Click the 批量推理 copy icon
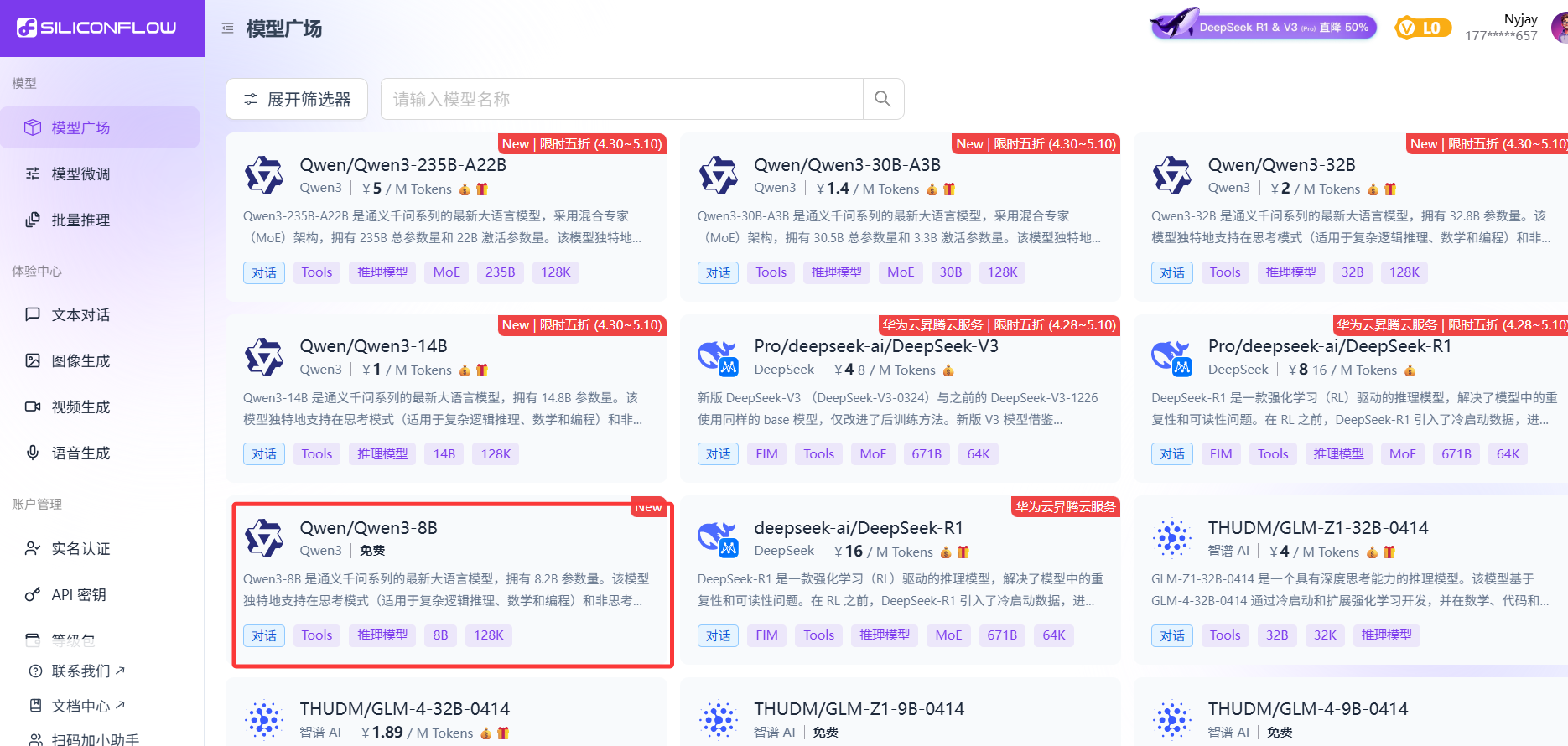The width and height of the screenshot is (1568, 746). pos(33,220)
